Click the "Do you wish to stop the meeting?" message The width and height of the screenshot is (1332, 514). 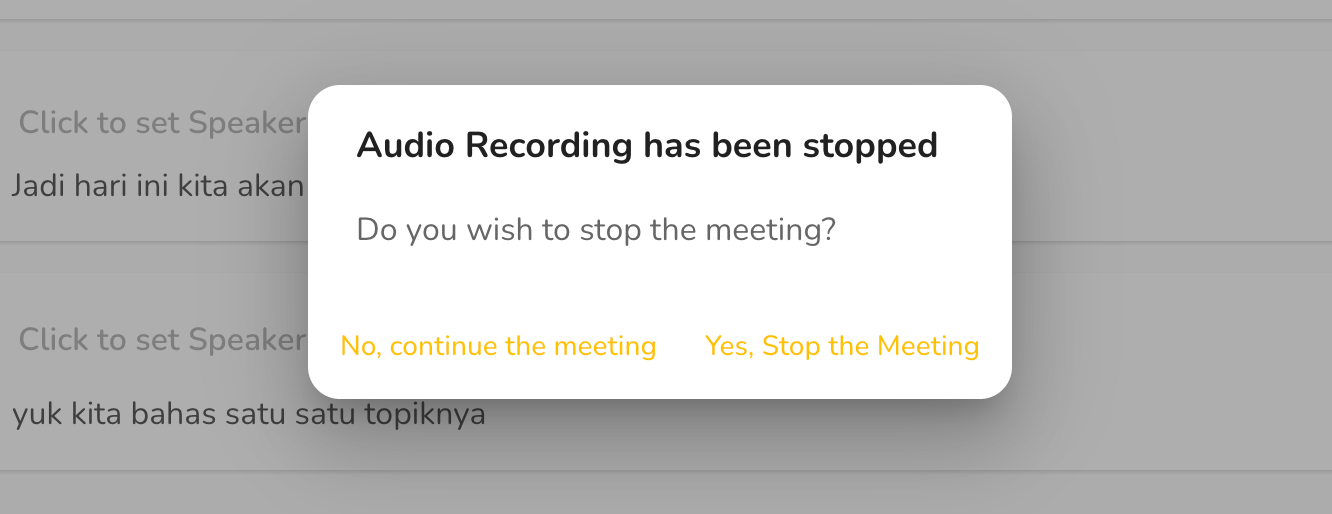(x=596, y=230)
